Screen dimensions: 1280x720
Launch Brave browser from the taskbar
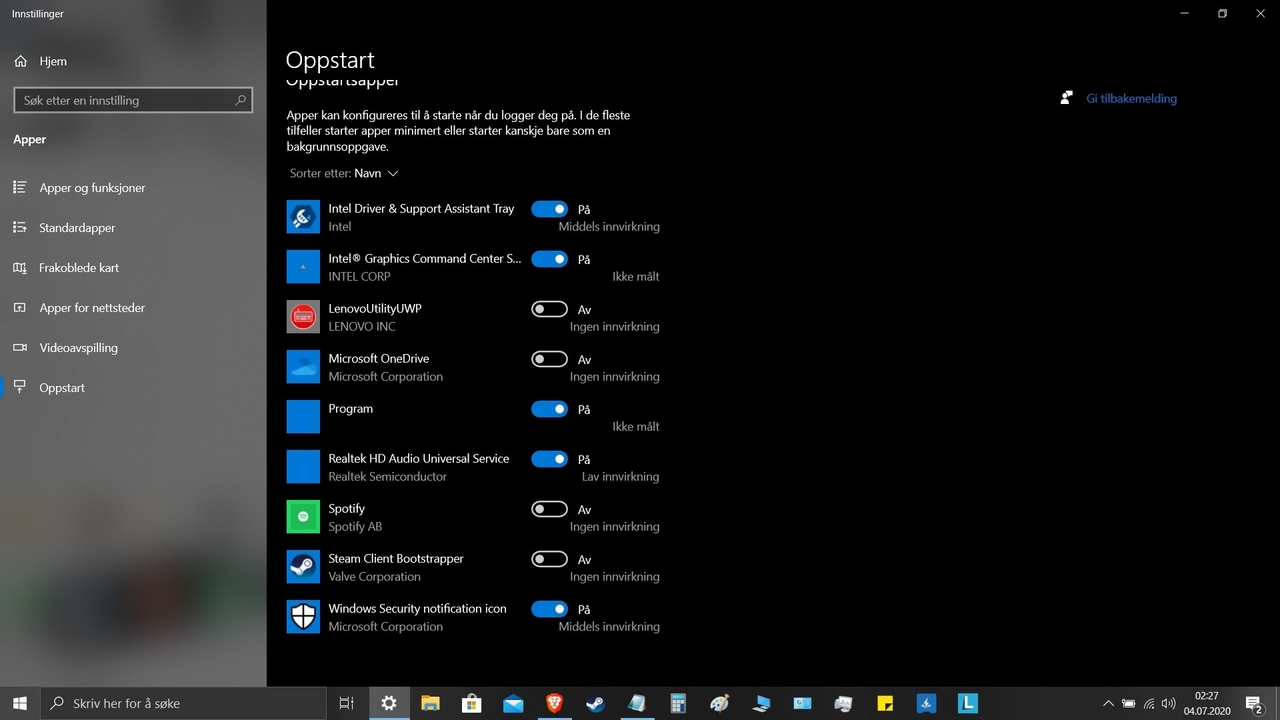tap(554, 703)
